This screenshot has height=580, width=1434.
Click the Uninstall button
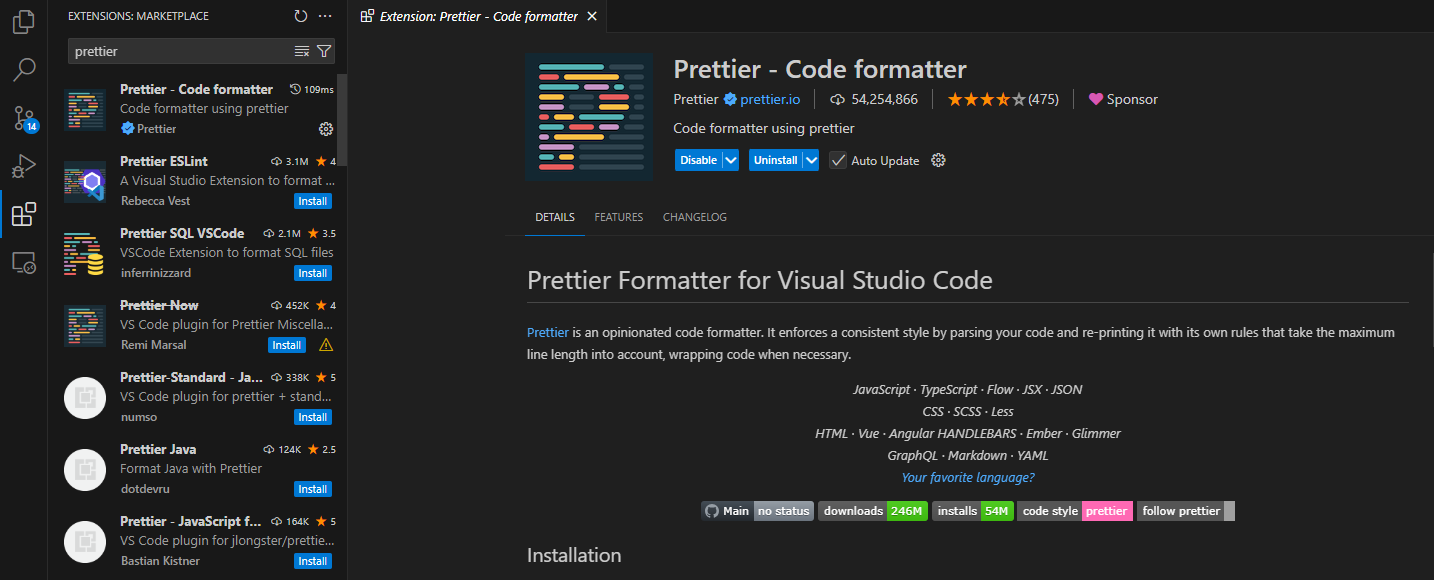click(776, 160)
